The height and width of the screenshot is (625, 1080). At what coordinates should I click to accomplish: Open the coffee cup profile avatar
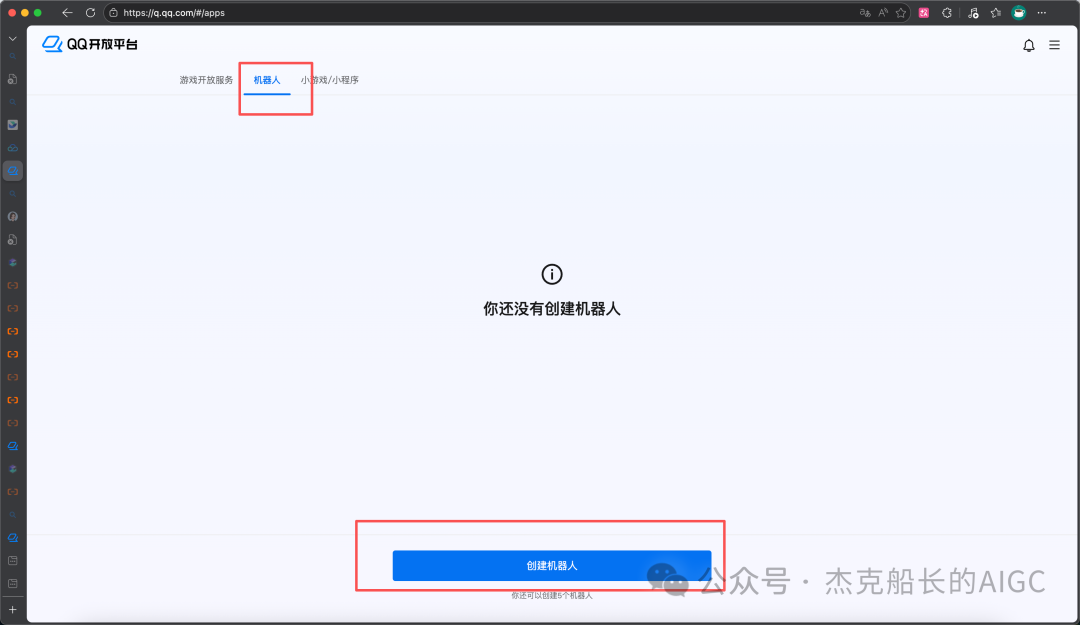tap(1019, 12)
